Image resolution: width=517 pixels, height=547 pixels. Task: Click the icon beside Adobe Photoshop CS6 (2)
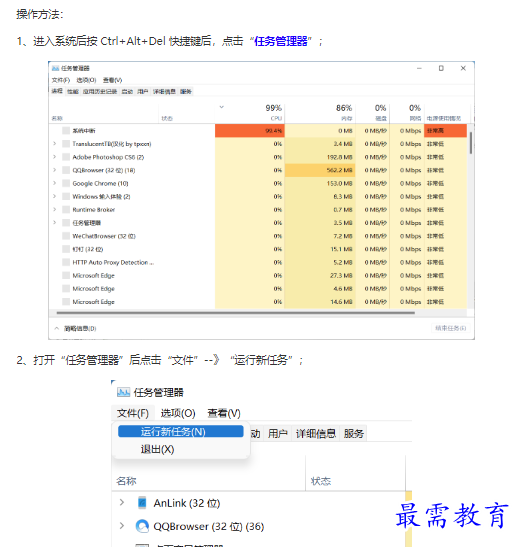(66, 157)
